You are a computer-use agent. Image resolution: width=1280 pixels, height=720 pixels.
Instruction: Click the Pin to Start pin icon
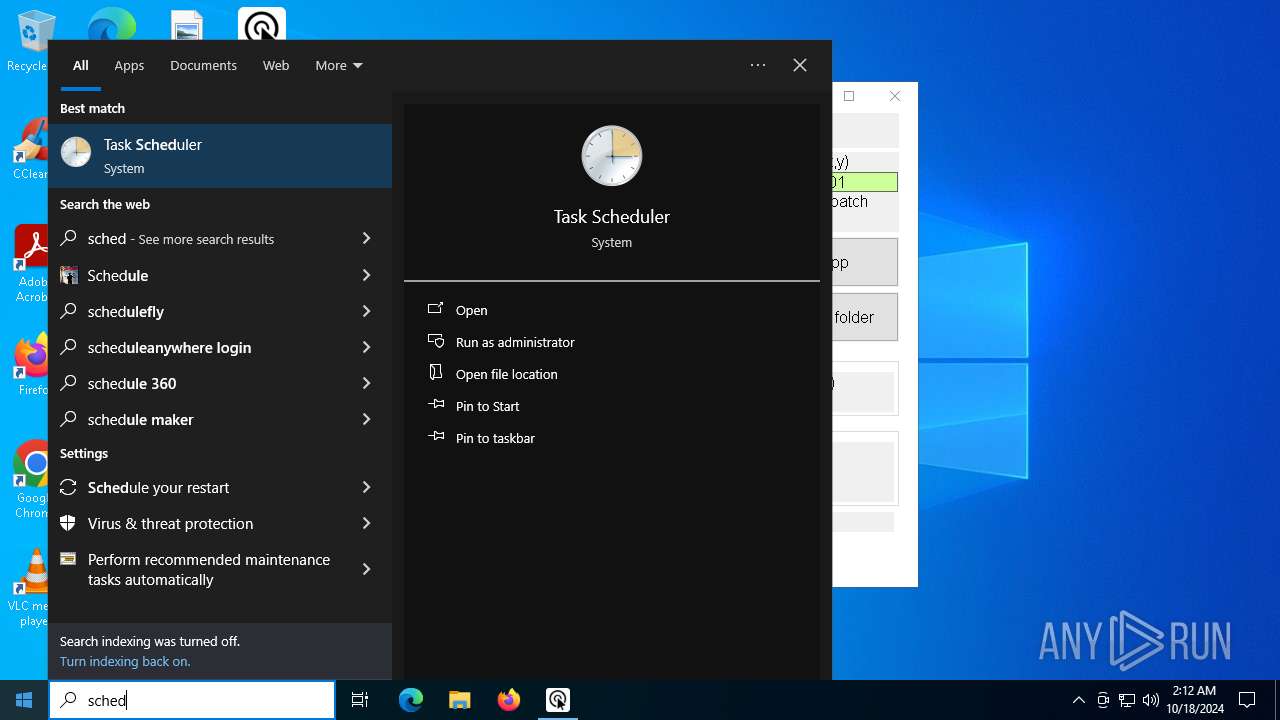point(436,405)
